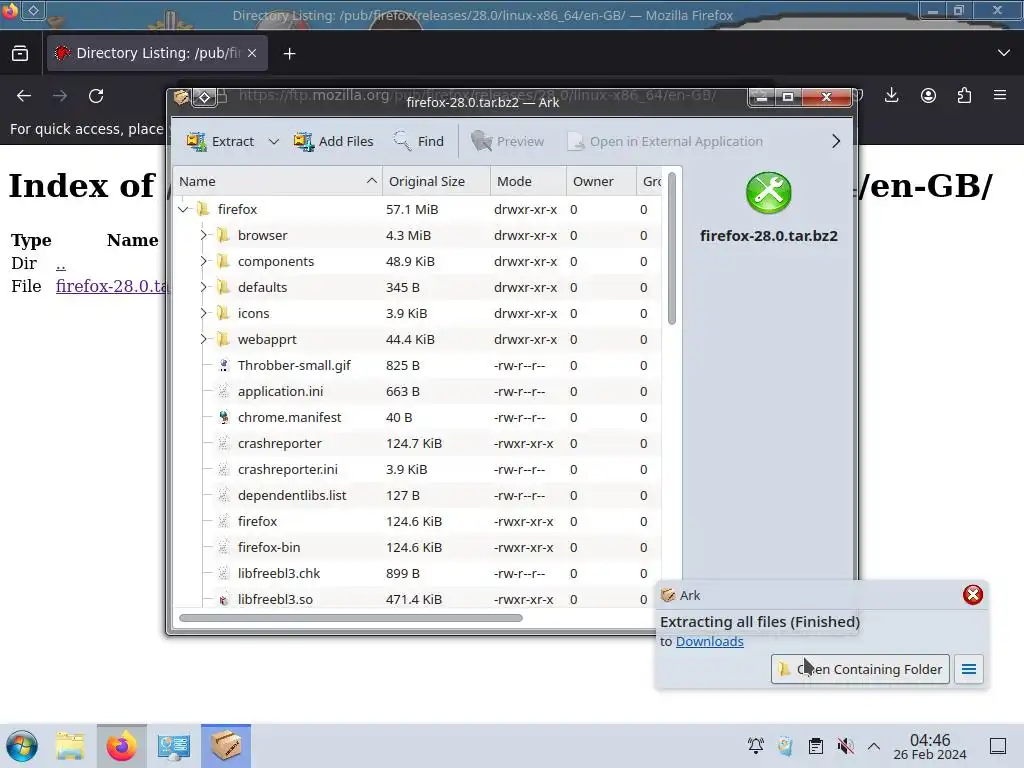Open the start menu on taskbar
This screenshot has width=1024, height=768.
point(22,746)
